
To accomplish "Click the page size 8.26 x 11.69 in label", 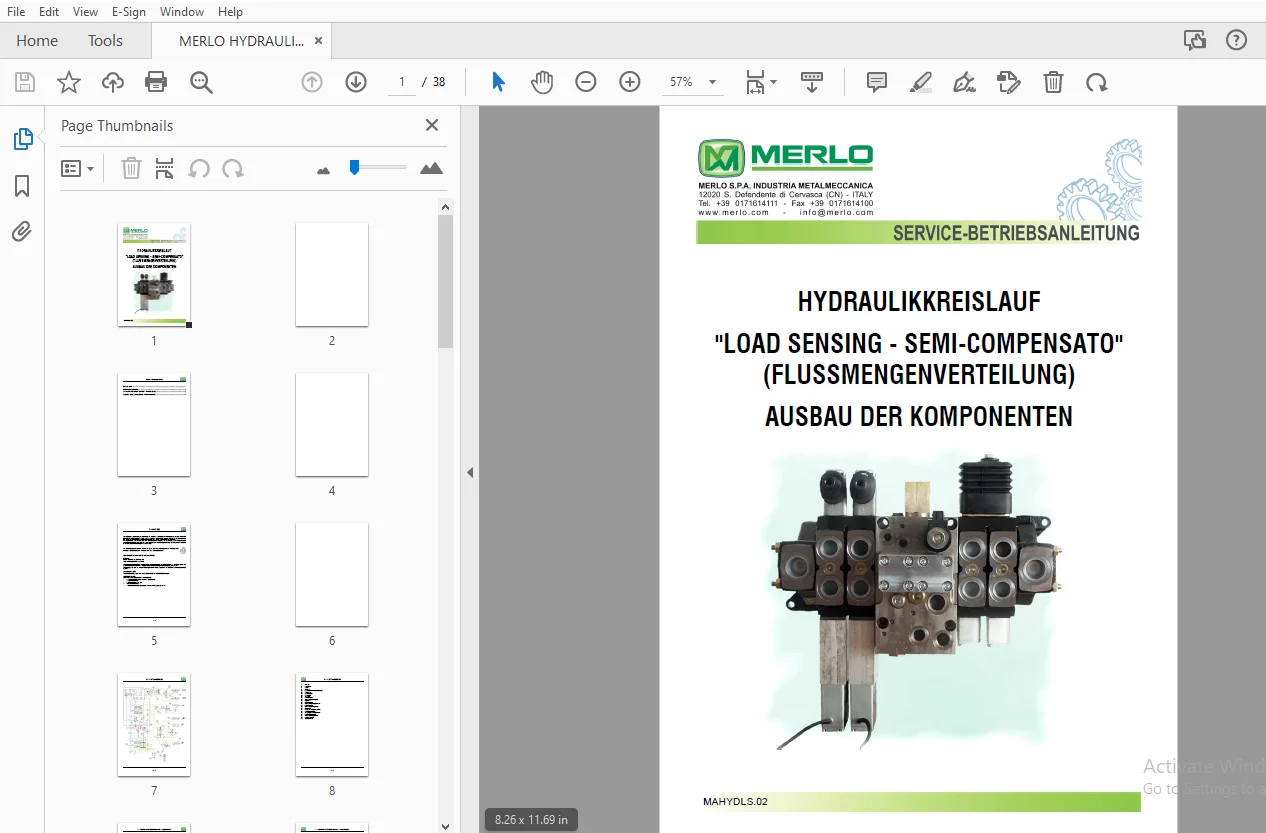I will [x=532, y=820].
